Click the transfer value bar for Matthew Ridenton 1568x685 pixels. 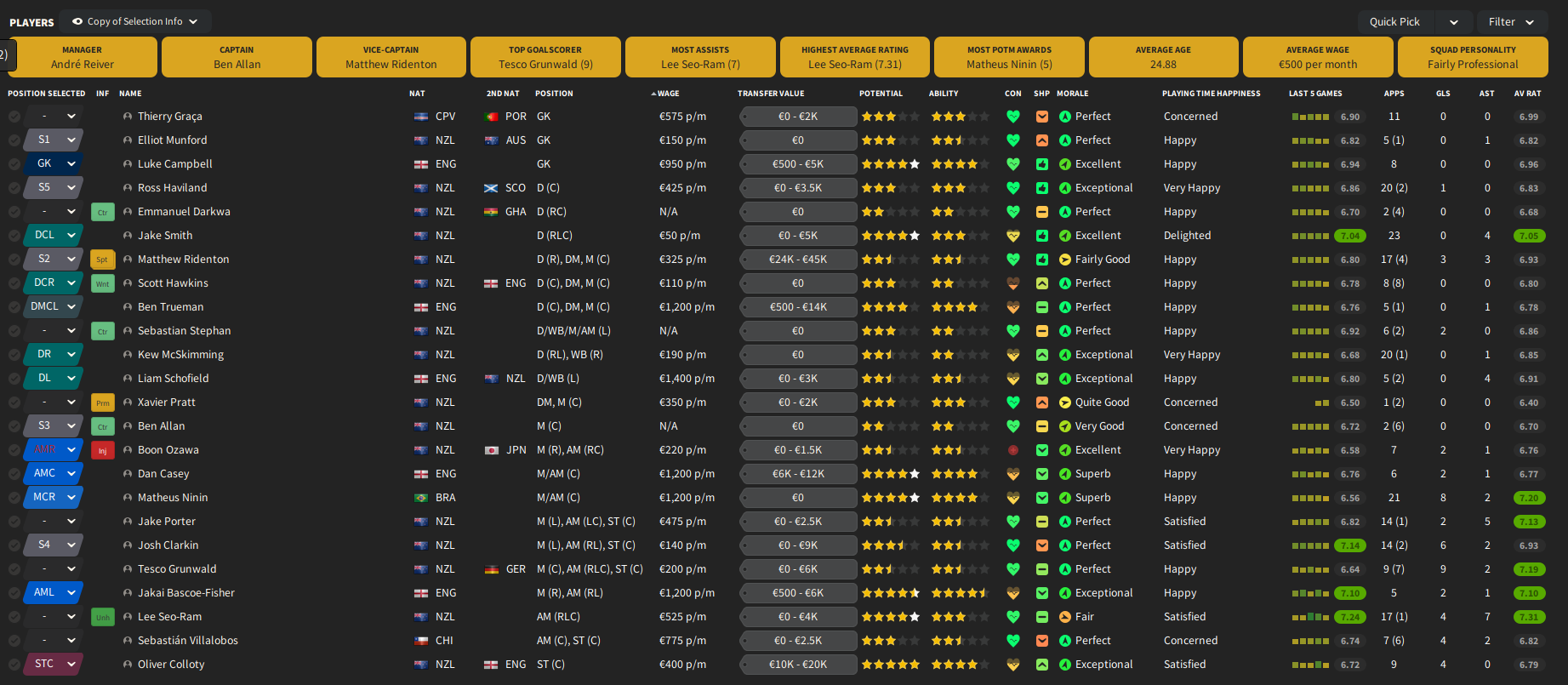(x=798, y=260)
